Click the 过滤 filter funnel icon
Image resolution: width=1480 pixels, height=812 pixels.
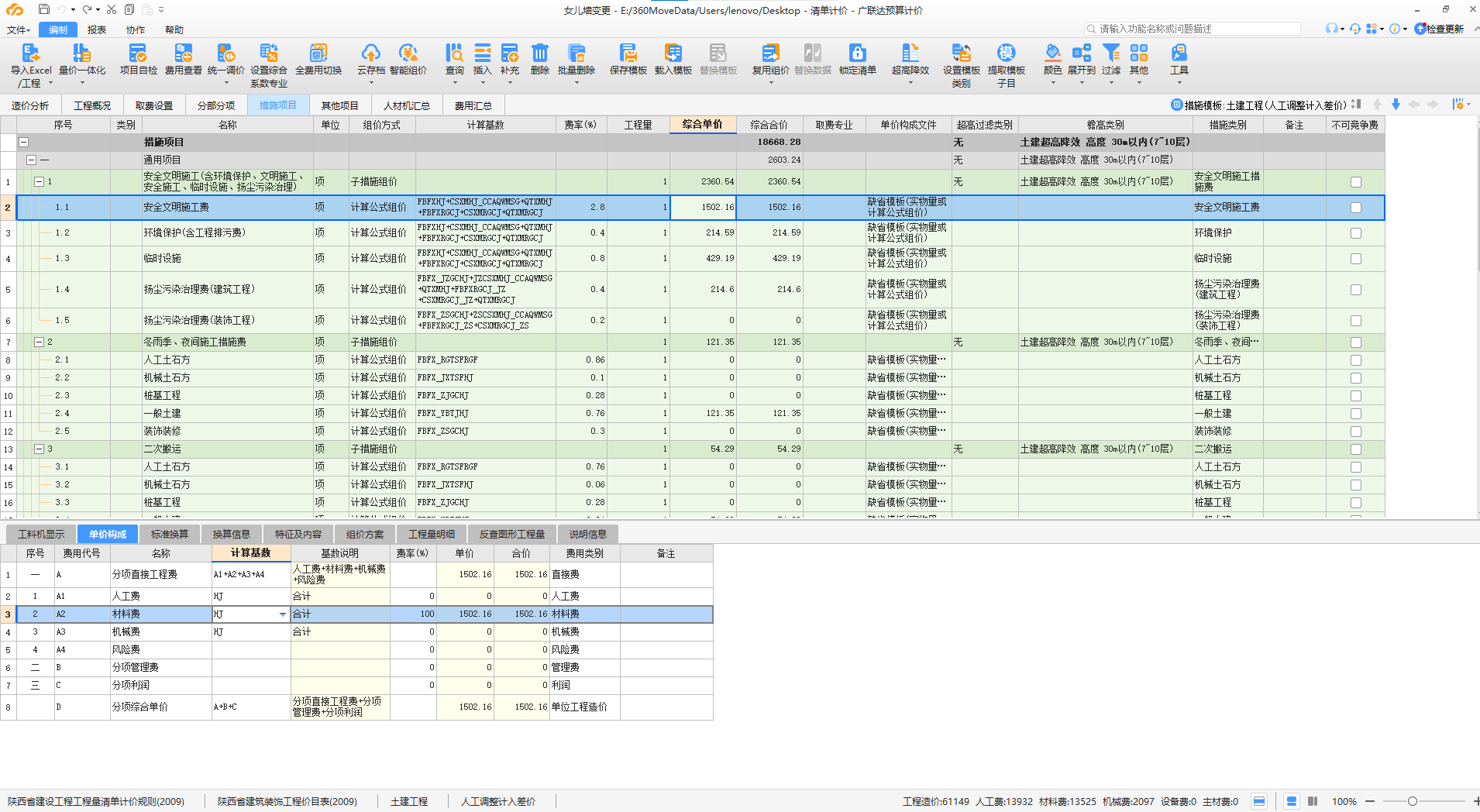[x=1111, y=53]
